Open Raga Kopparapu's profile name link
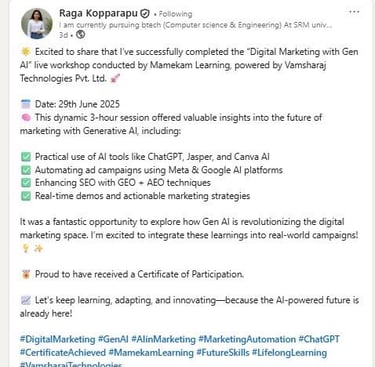375x367 pixels. (98, 13)
